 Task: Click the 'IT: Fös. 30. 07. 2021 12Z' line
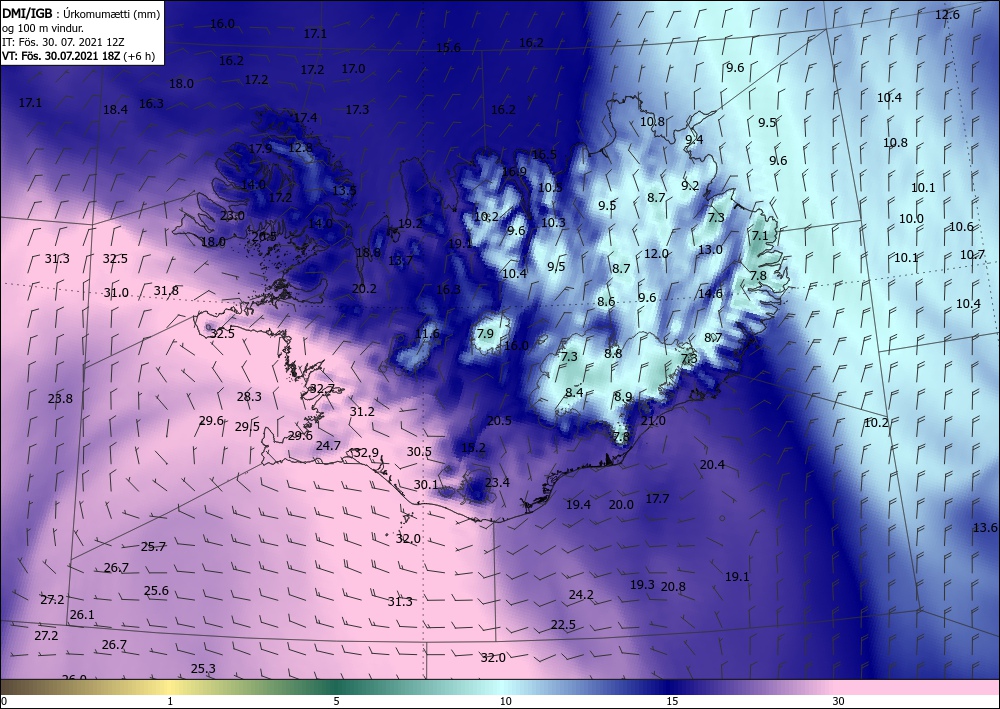coord(63,42)
